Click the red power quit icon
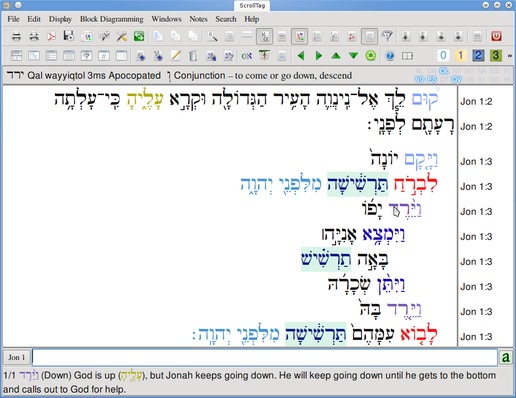The width and height of the screenshot is (516, 398). coord(496,36)
